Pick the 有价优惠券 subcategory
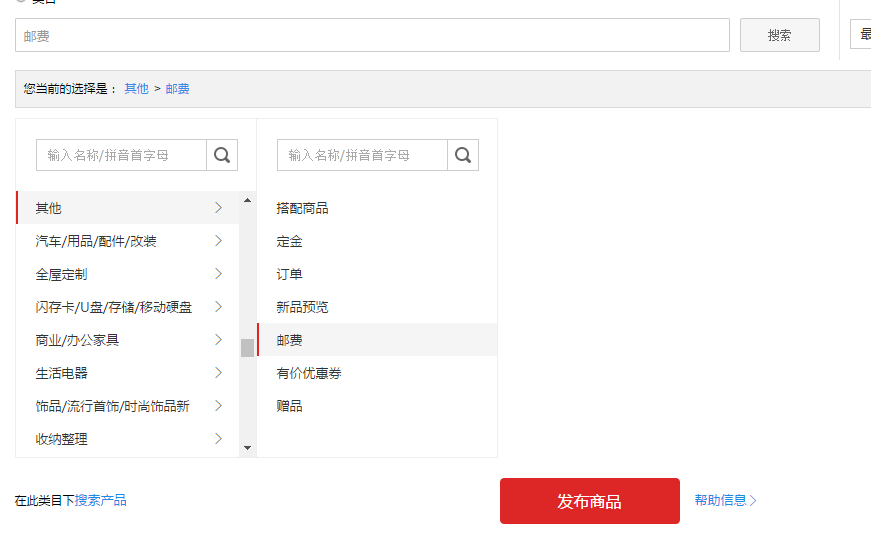The height and width of the screenshot is (541, 871). pyautogui.click(x=309, y=373)
